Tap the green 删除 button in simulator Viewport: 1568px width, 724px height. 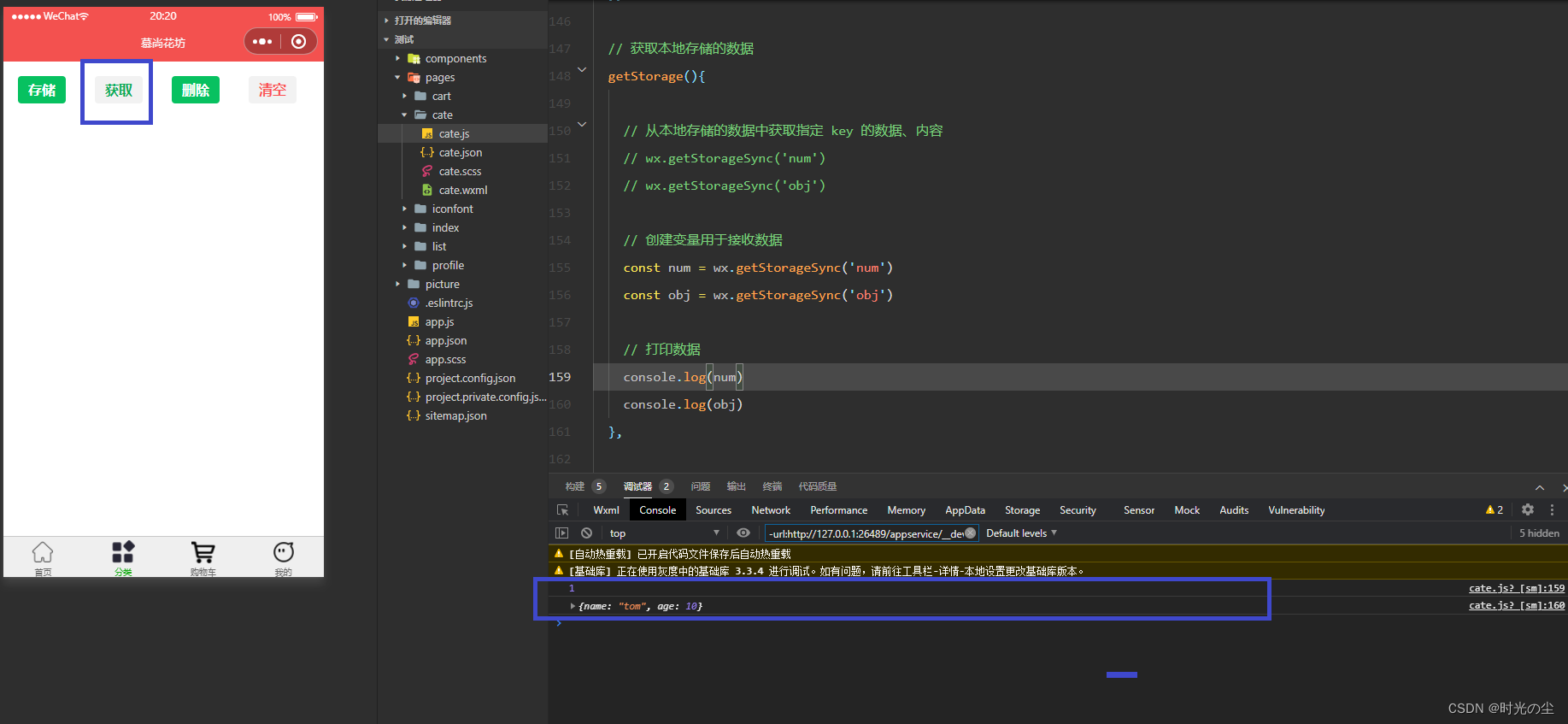196,90
